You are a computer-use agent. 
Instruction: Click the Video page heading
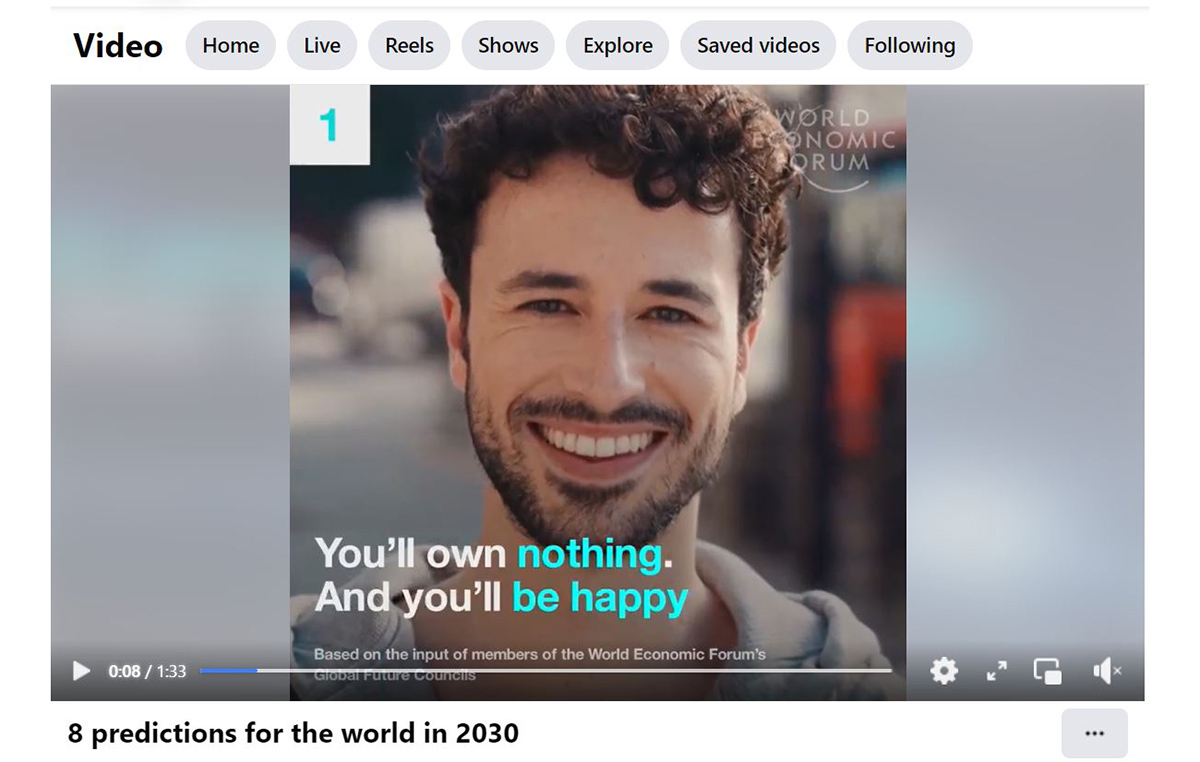(118, 45)
